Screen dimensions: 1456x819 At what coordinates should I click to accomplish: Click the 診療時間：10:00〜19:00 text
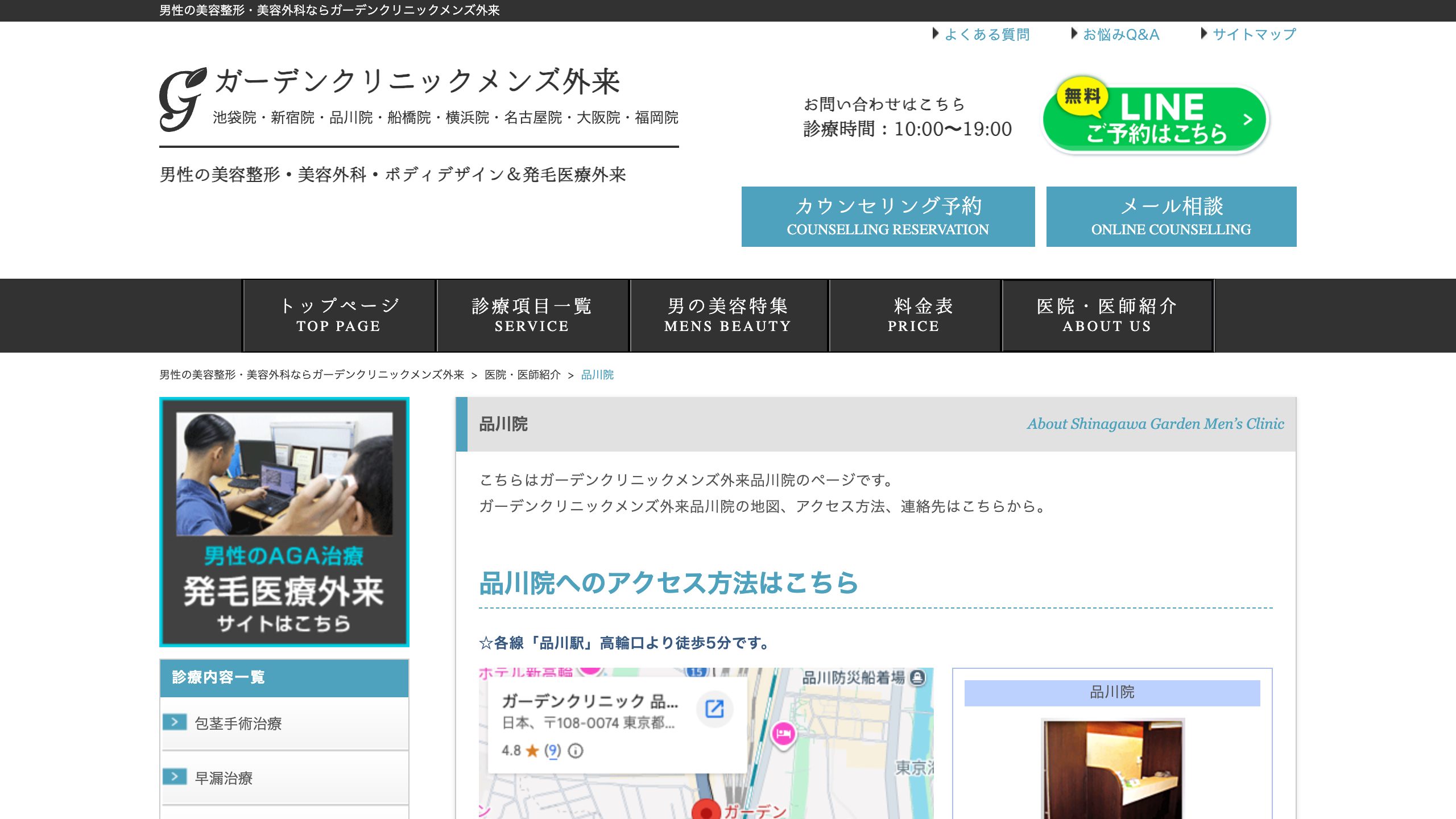pyautogui.click(x=908, y=129)
